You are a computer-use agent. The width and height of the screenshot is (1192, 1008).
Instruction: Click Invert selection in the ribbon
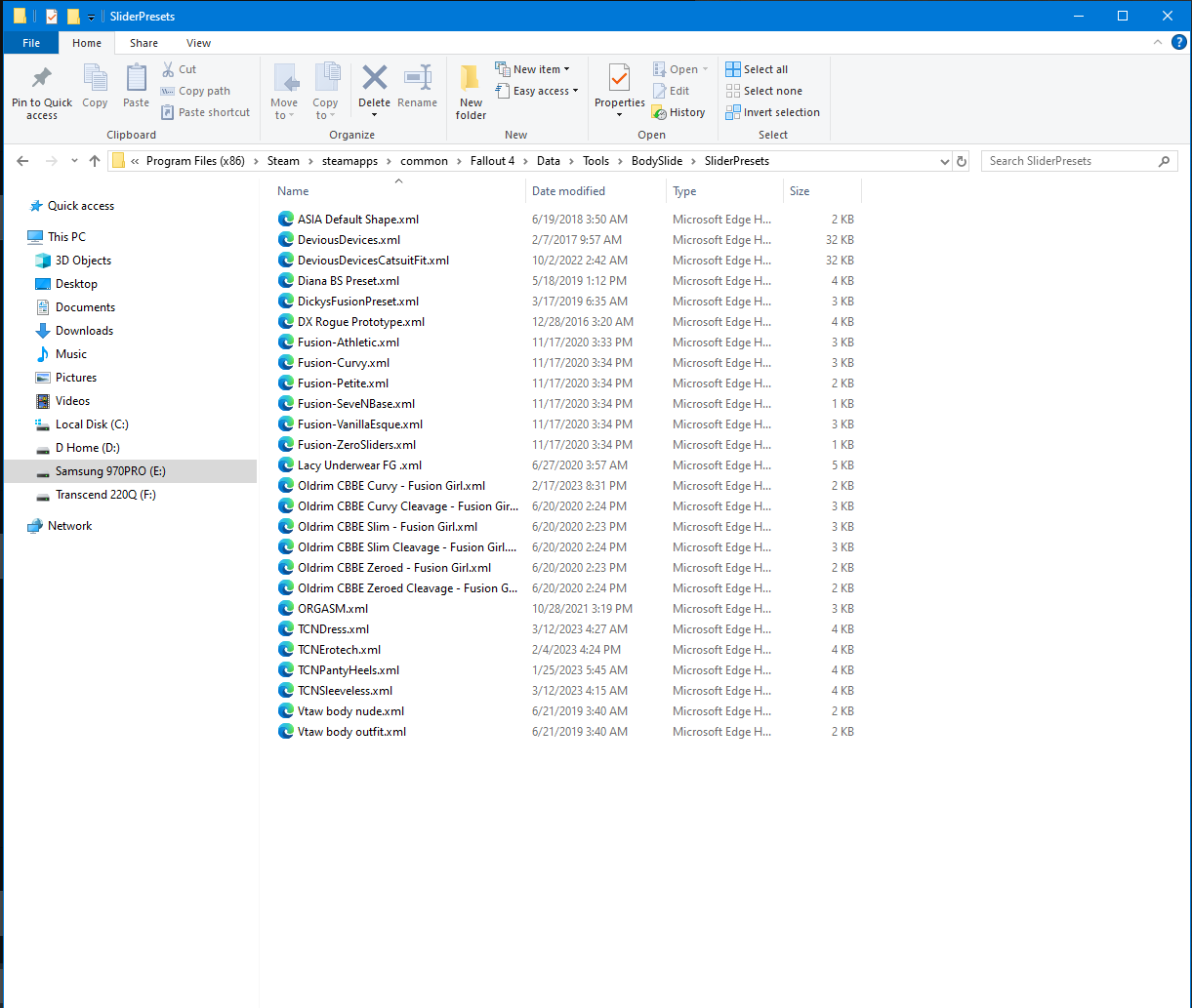click(x=772, y=112)
